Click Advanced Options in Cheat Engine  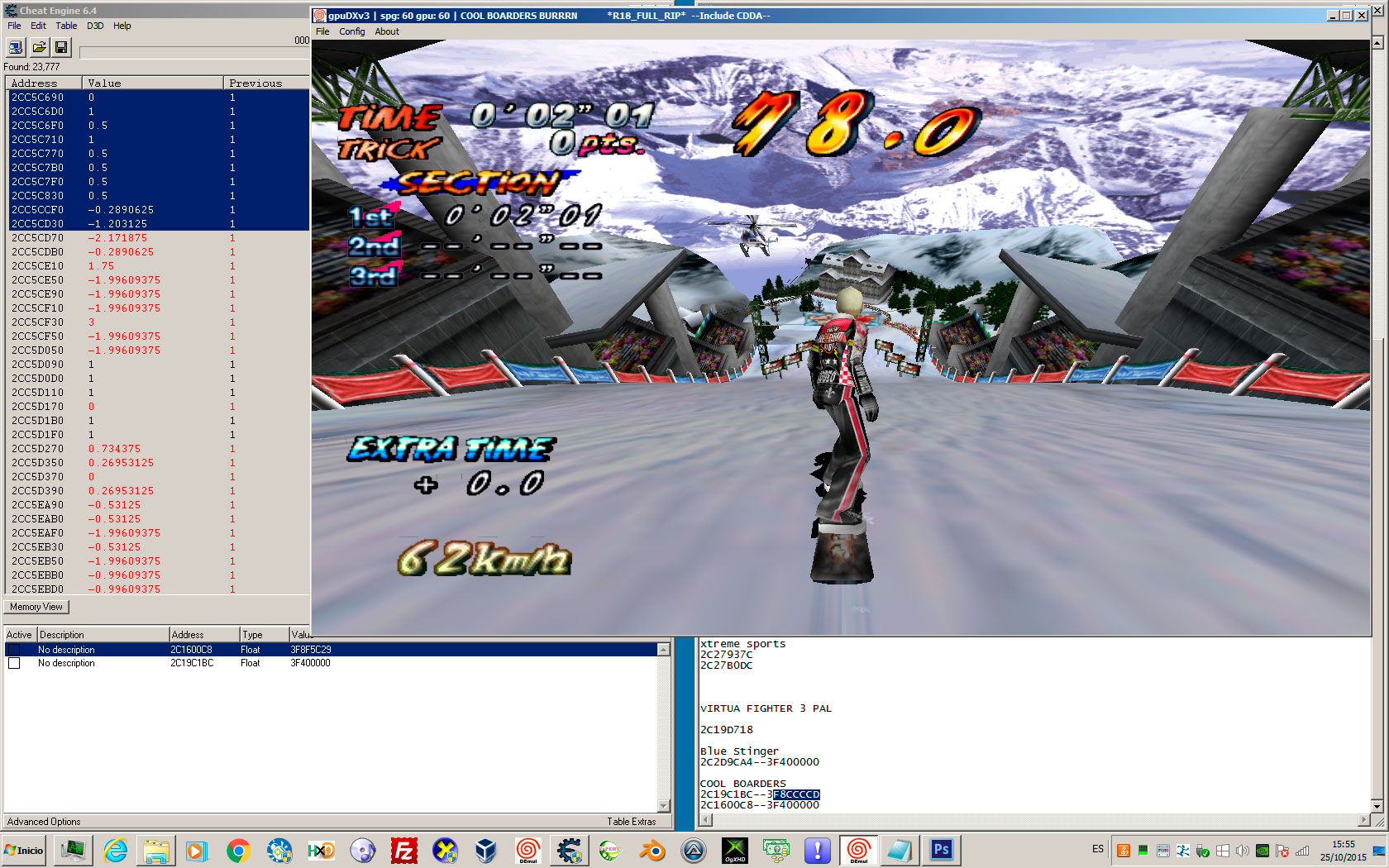(x=44, y=822)
